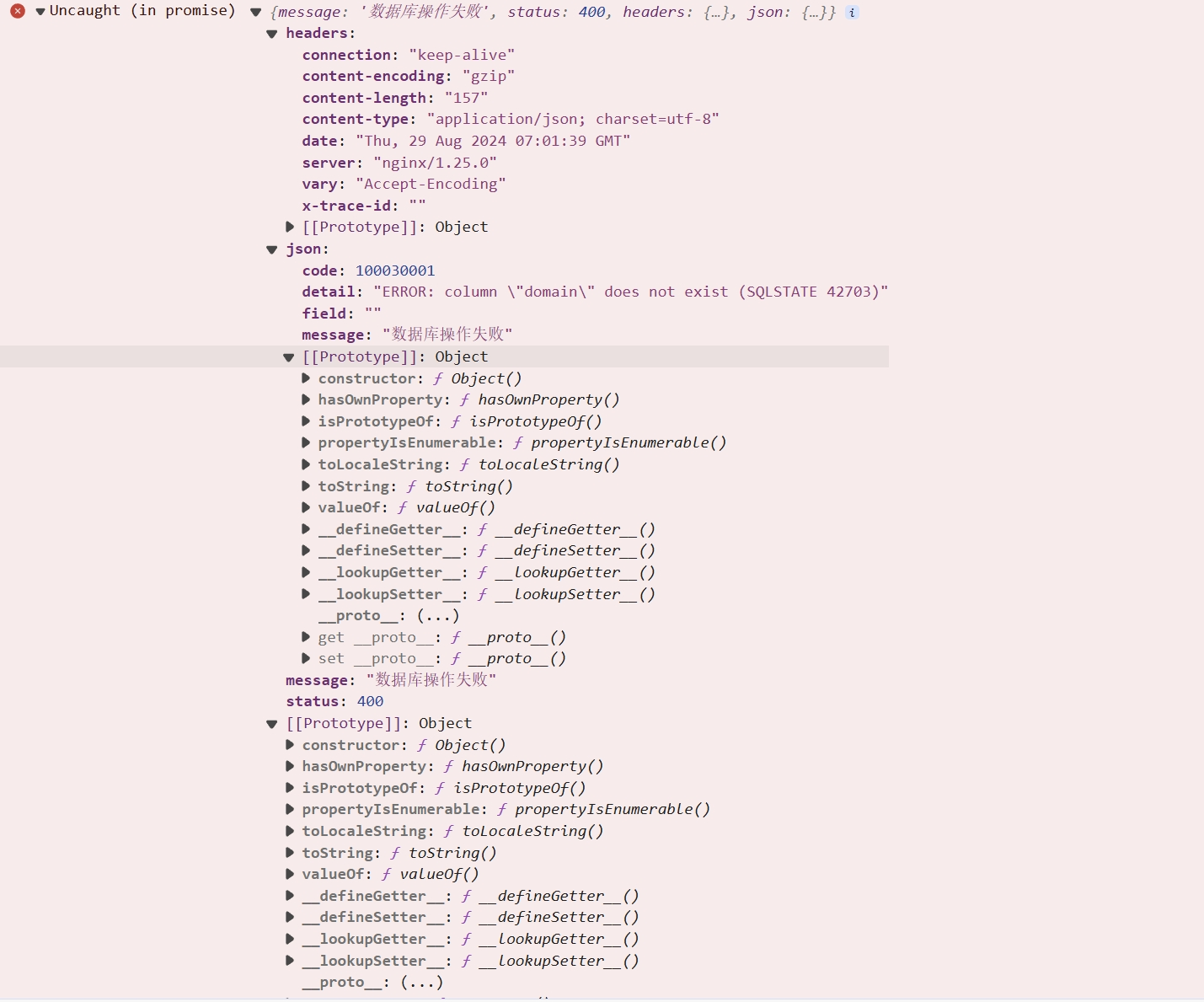Expand valueOf in the last Prototype
This screenshot has height=1002, width=1204.
290,874
